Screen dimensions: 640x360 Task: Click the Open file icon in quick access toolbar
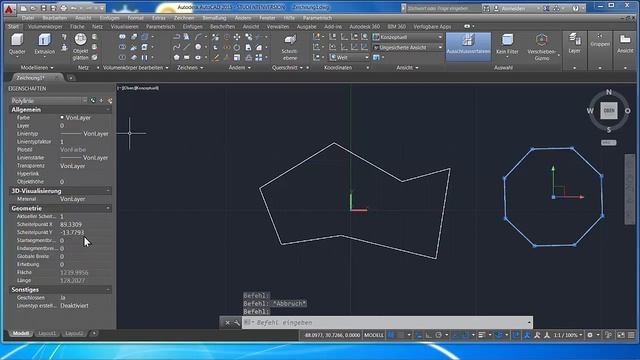[x=34, y=8]
